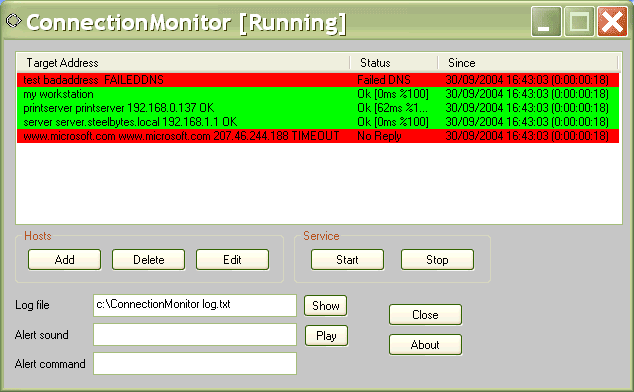The width and height of the screenshot is (634, 392).
Task: Start the monitoring service
Action: click(347, 259)
